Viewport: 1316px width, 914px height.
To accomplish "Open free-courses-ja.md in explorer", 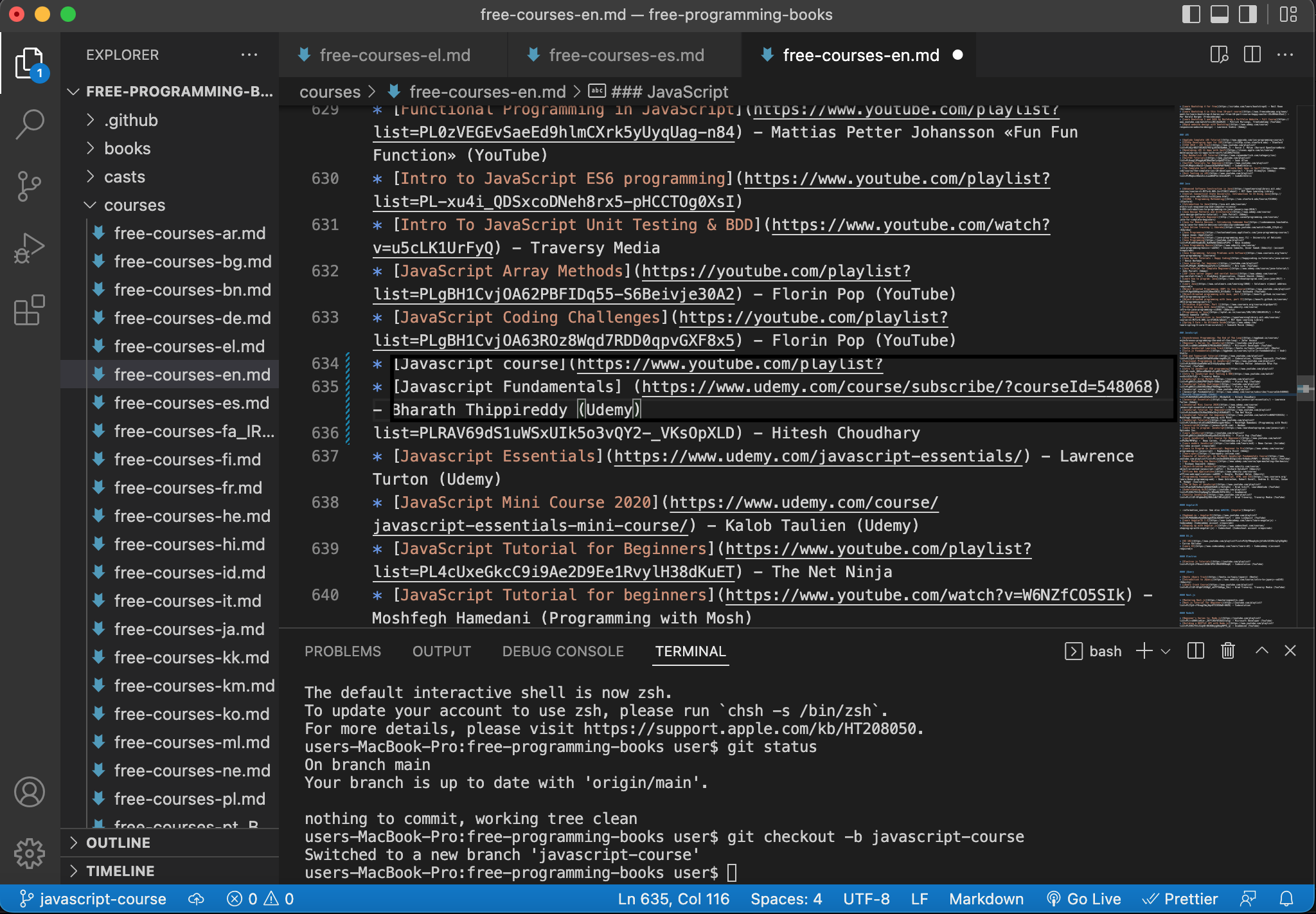I will tap(170, 629).
